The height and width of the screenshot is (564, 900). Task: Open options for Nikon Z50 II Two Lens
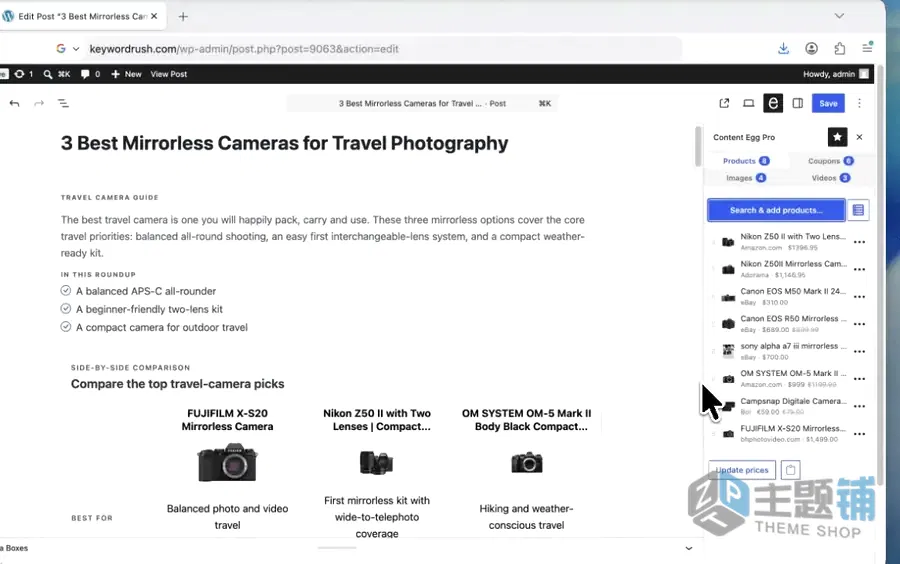click(x=859, y=242)
